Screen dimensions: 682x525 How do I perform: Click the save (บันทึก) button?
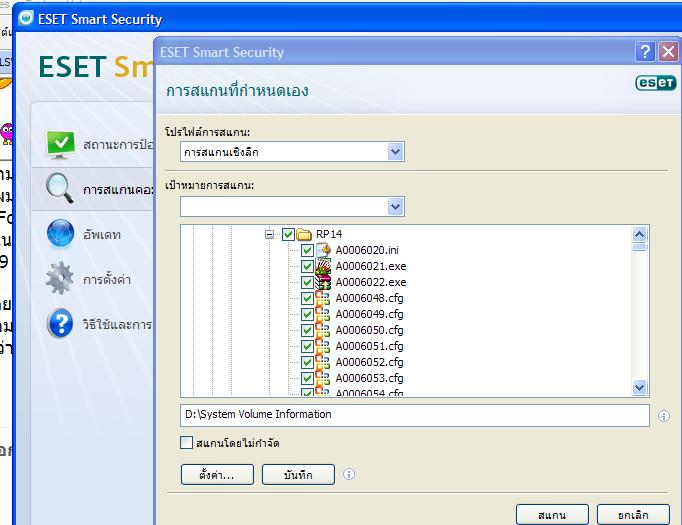(298, 475)
